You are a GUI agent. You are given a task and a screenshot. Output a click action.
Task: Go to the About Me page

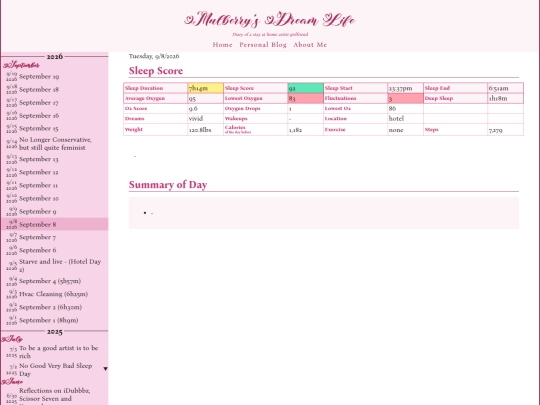coord(310,45)
